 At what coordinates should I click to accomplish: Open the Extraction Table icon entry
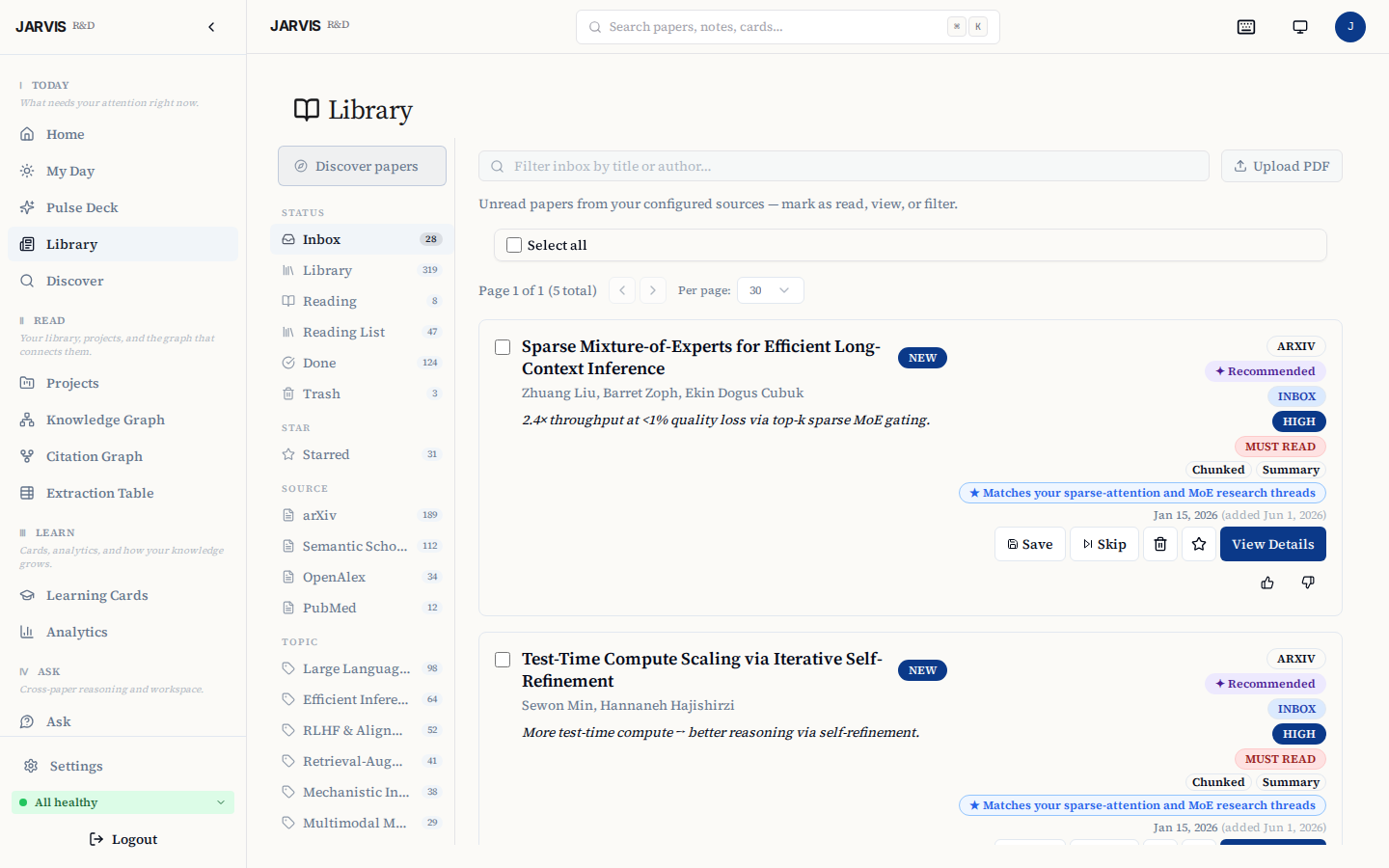[123, 493]
